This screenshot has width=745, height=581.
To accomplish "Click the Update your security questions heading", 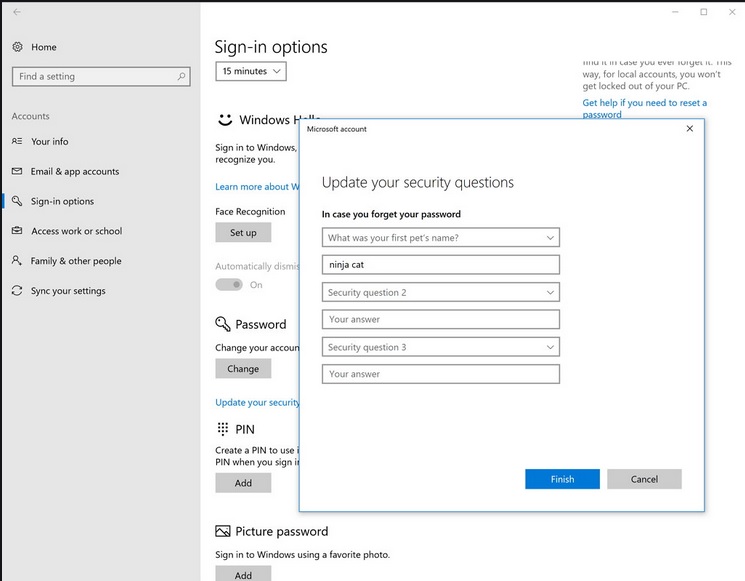I will pos(418,182).
